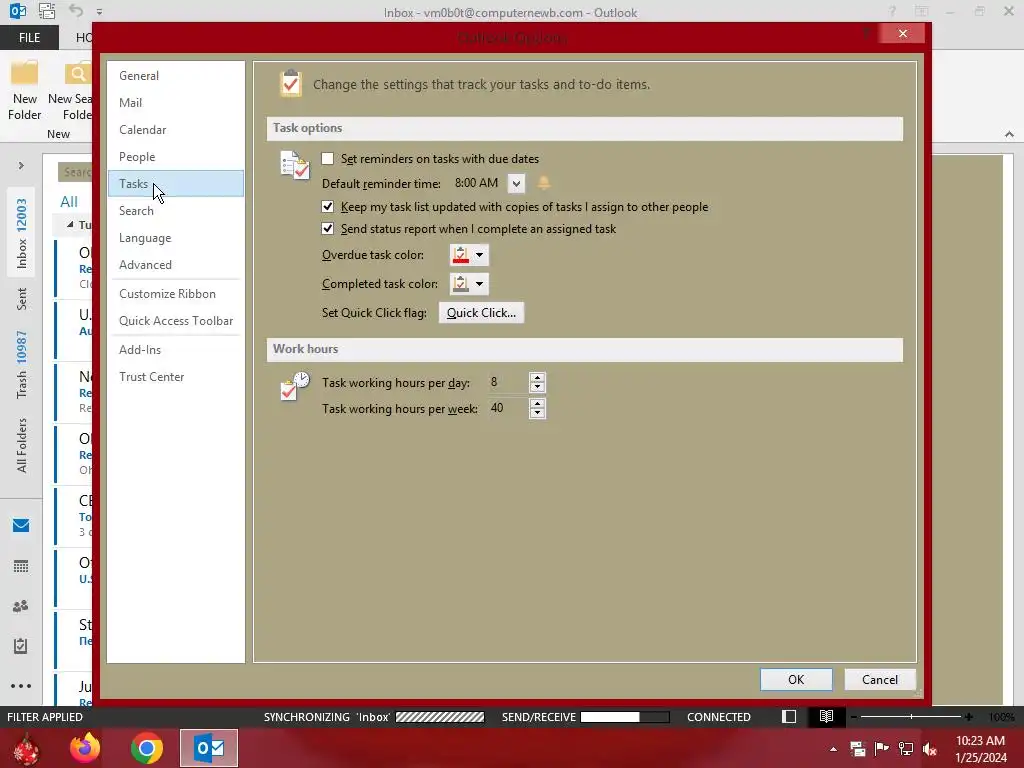This screenshot has height=768, width=1024.
Task: Open the Trash 10987 folder
Action: [22, 364]
